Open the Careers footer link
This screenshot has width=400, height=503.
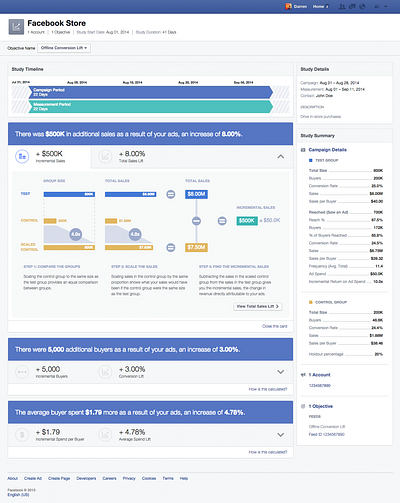[x=109, y=478]
